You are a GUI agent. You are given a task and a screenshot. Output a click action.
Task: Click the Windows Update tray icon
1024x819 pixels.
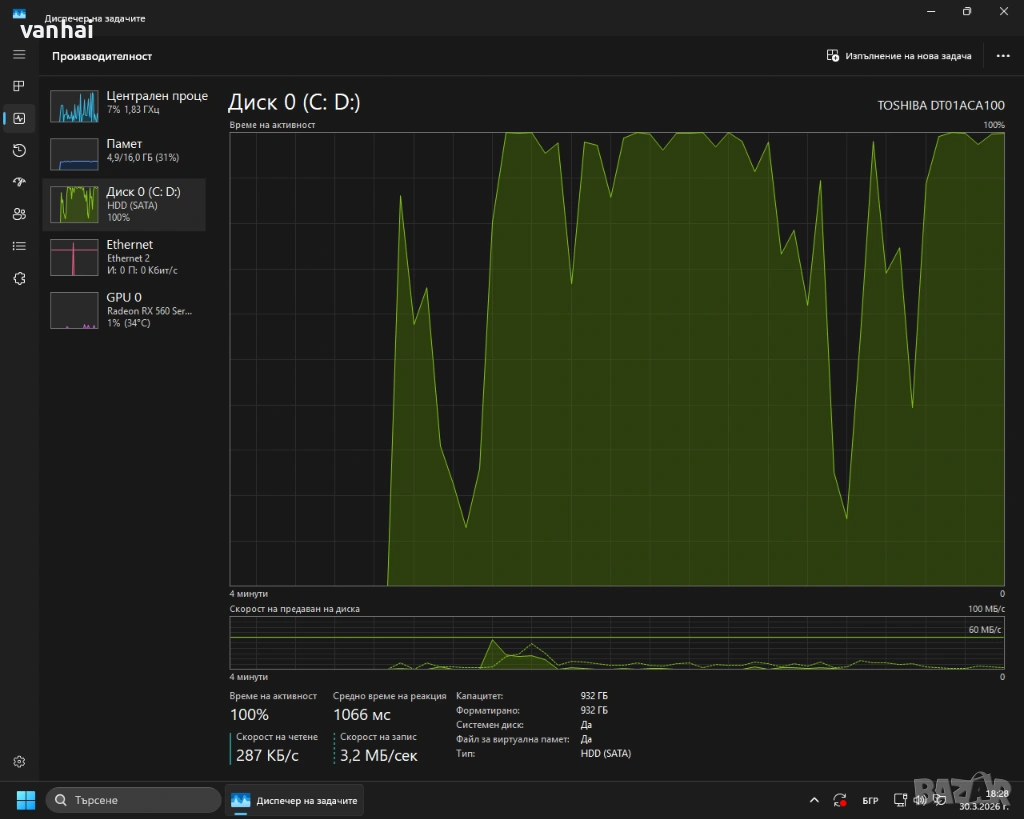pos(842,801)
